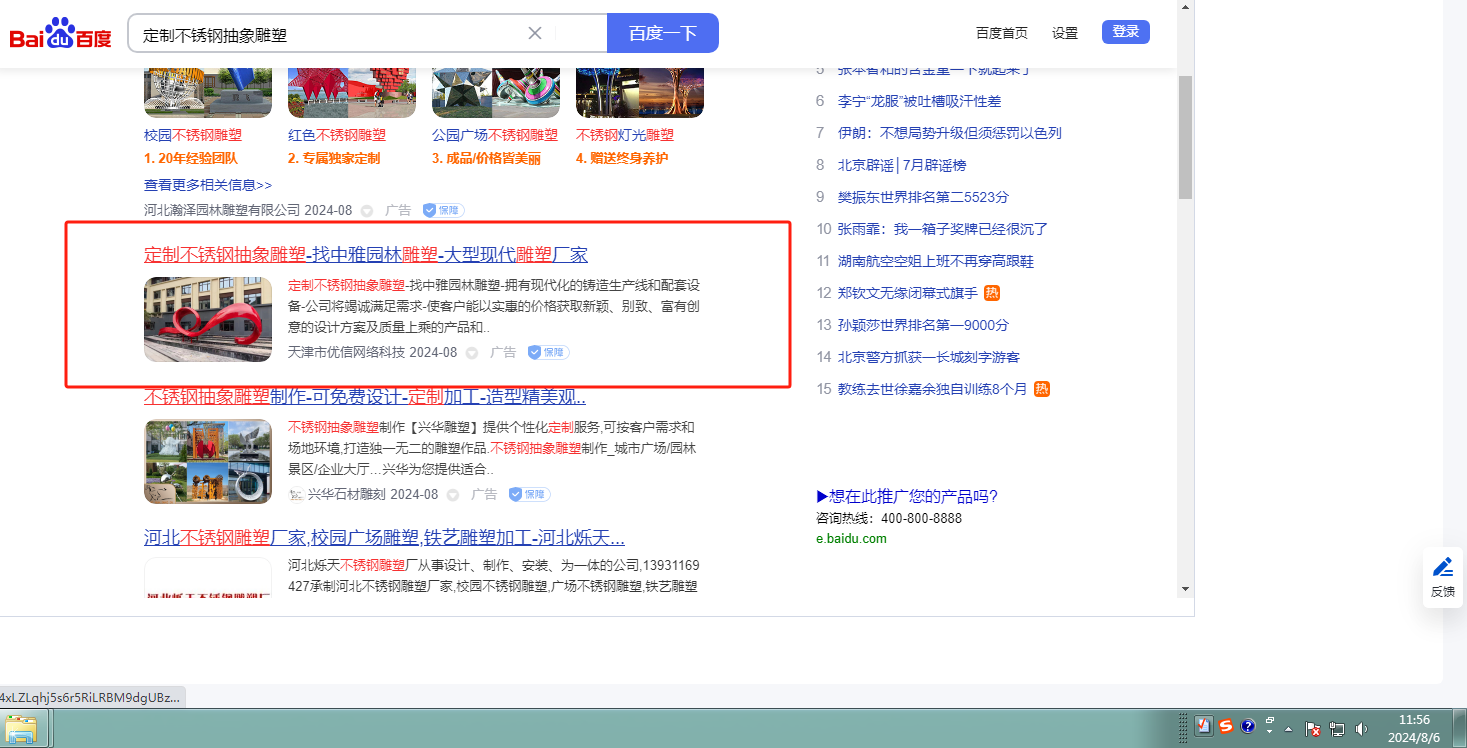Open the 不锈钢灯光雕塑 thumbnail image

tap(640, 93)
